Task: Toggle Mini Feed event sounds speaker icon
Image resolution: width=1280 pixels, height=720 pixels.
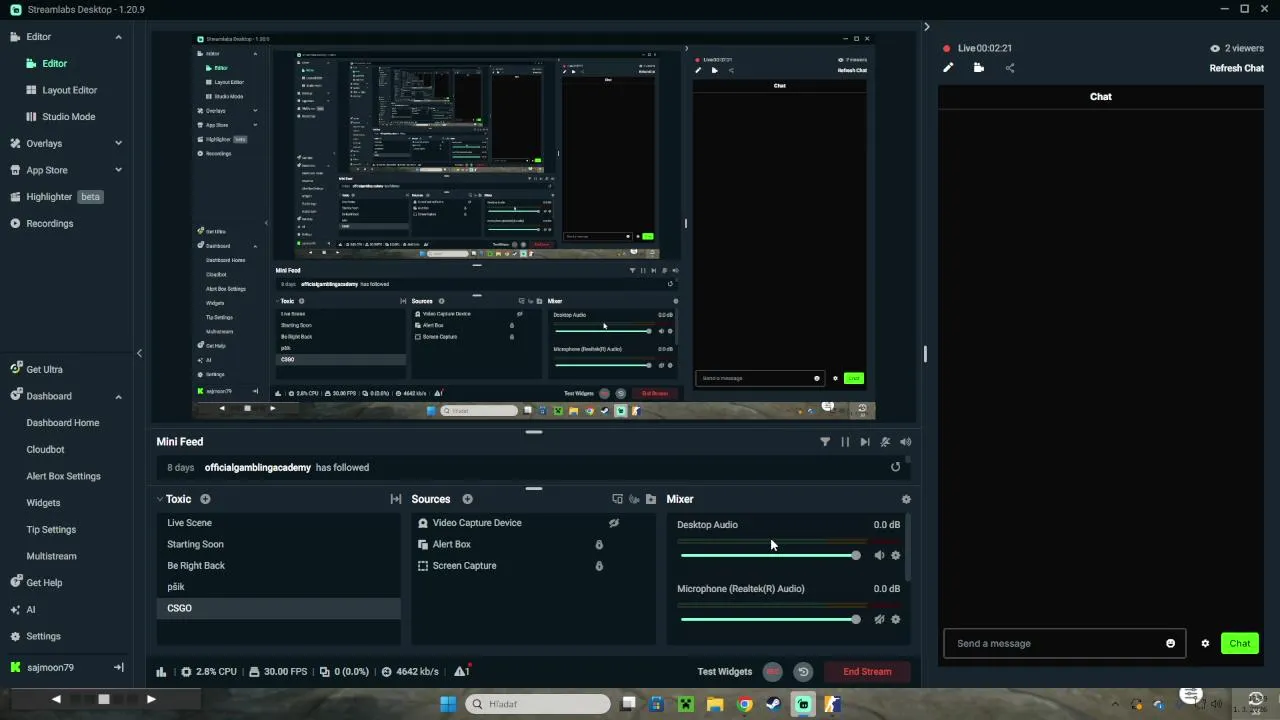Action: point(905,441)
